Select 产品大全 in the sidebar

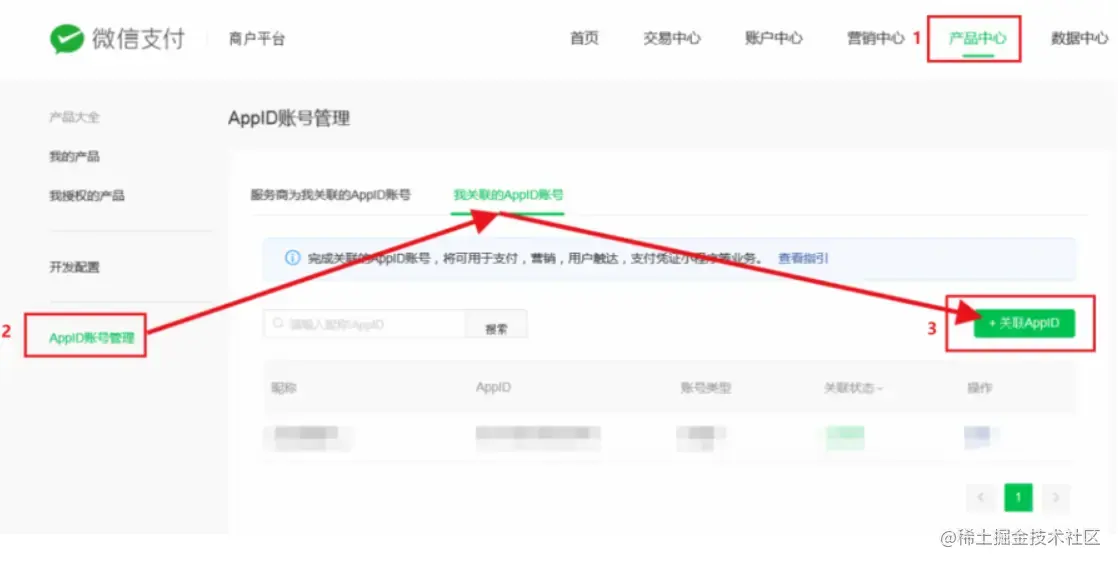(74, 117)
